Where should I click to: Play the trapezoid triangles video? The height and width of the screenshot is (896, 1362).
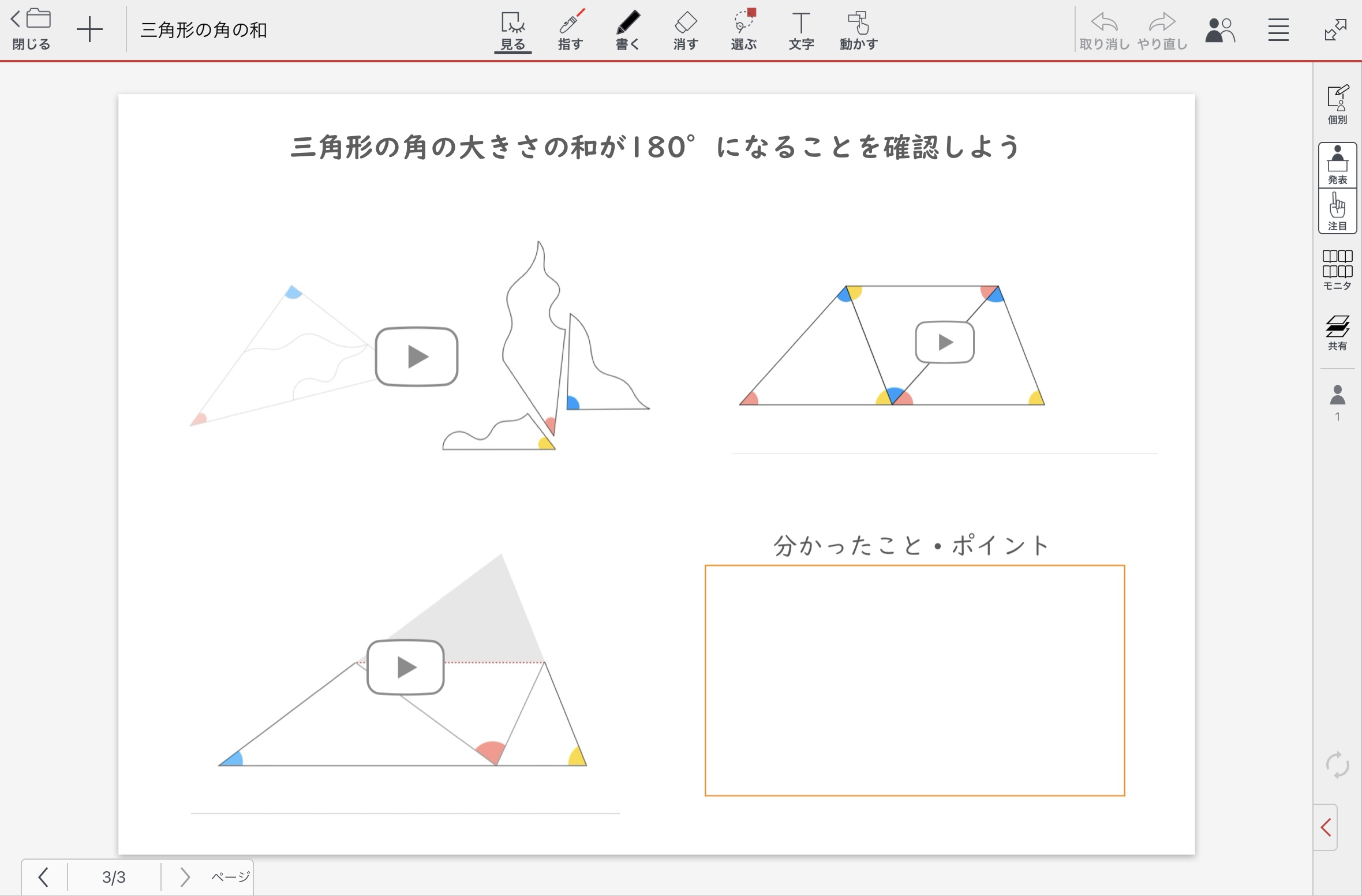pos(944,342)
